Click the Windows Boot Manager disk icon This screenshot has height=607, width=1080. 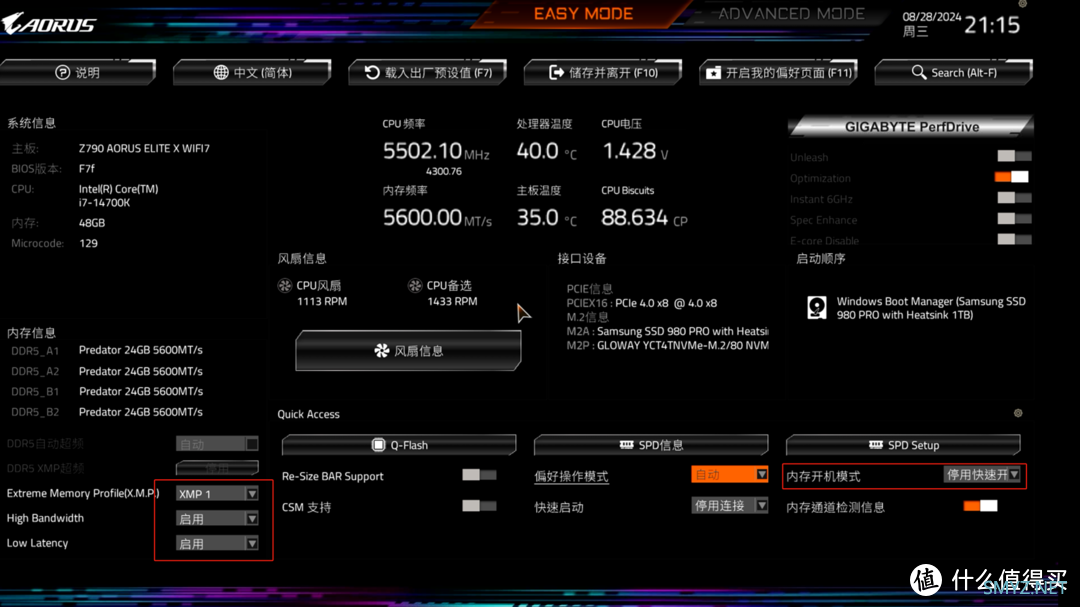coord(817,307)
